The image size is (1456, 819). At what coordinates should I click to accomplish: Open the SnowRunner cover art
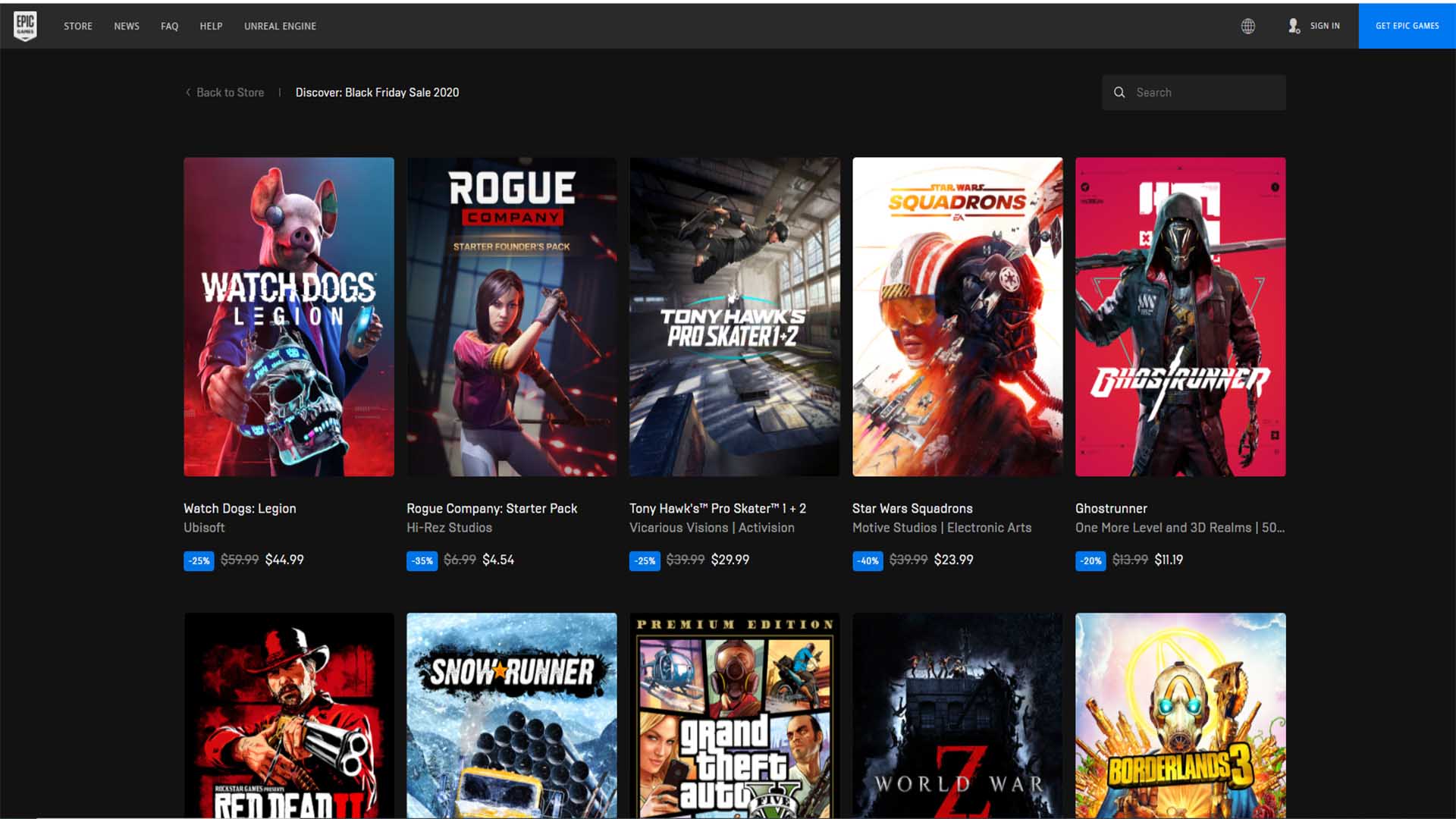[512, 715]
